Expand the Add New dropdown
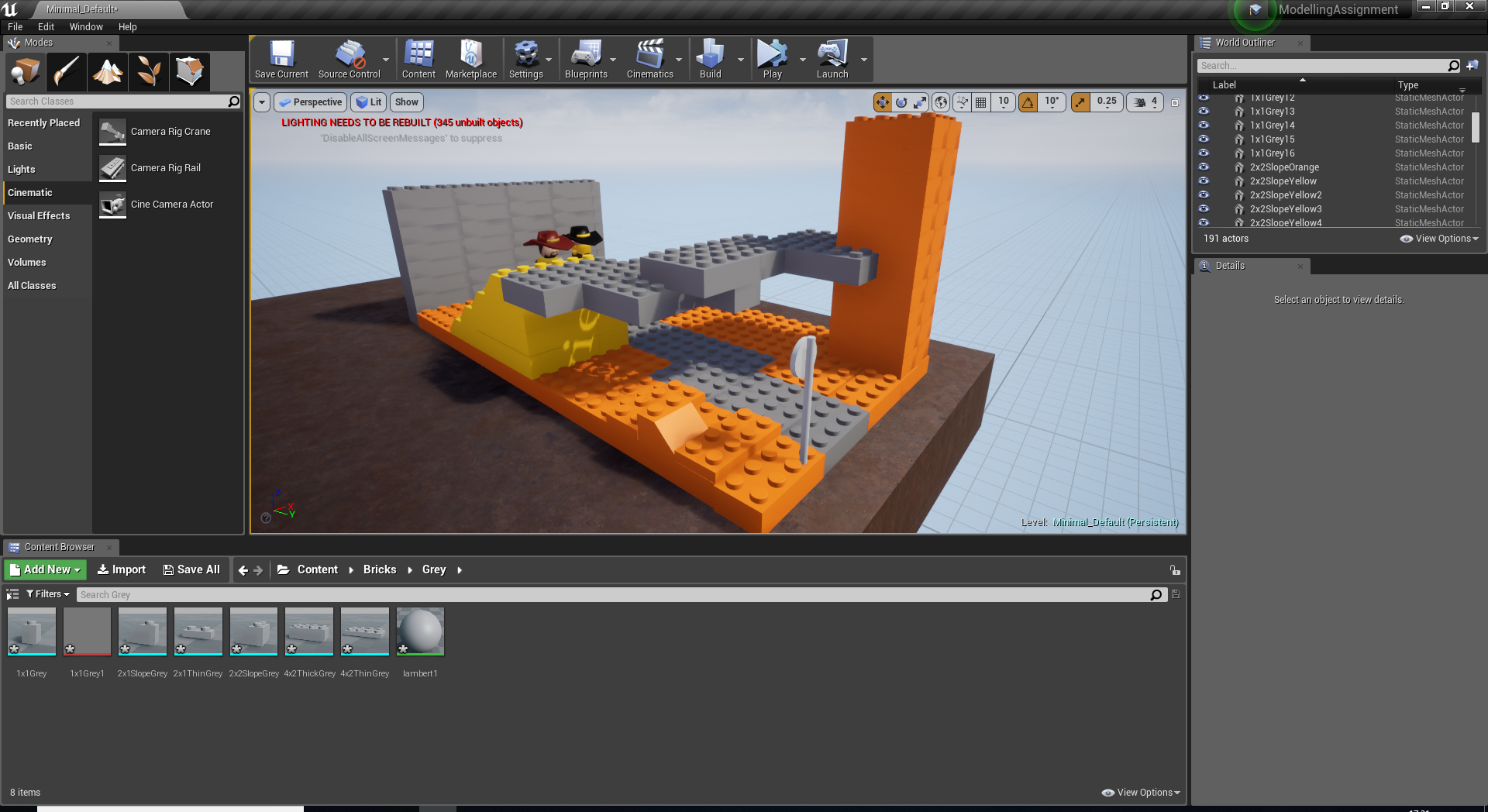Viewport: 1488px width, 812px height. pos(45,569)
